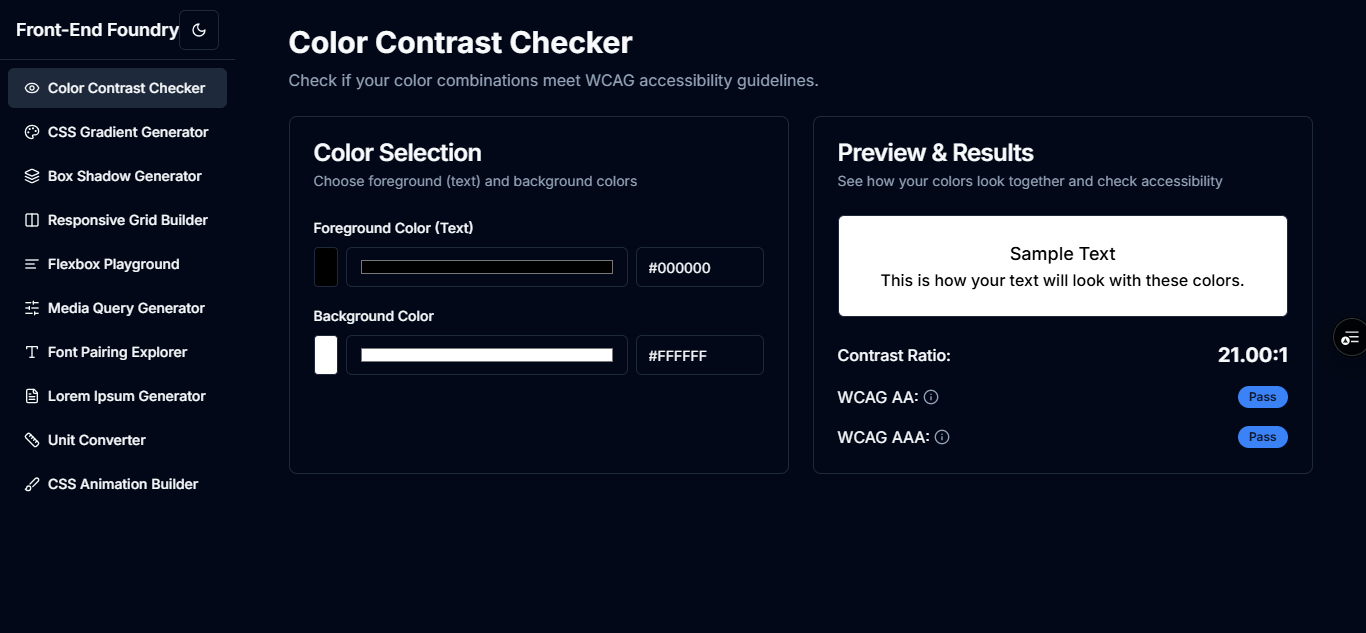Open the white background color swatch picker

[325, 355]
